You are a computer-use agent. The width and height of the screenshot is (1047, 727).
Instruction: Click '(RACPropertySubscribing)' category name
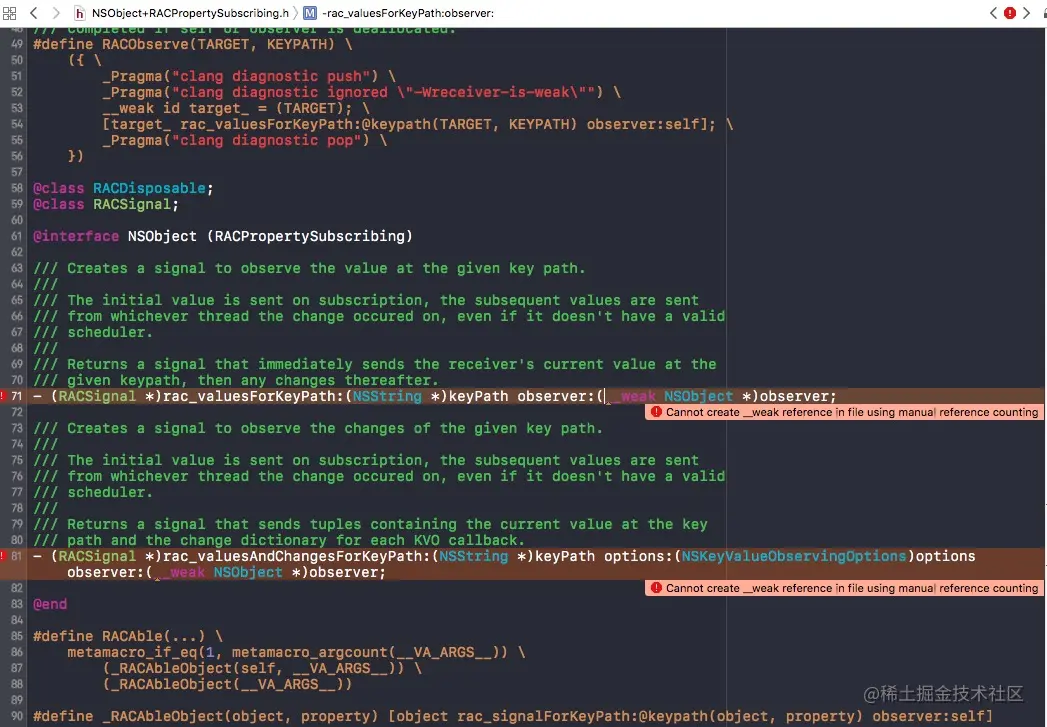[310, 236]
